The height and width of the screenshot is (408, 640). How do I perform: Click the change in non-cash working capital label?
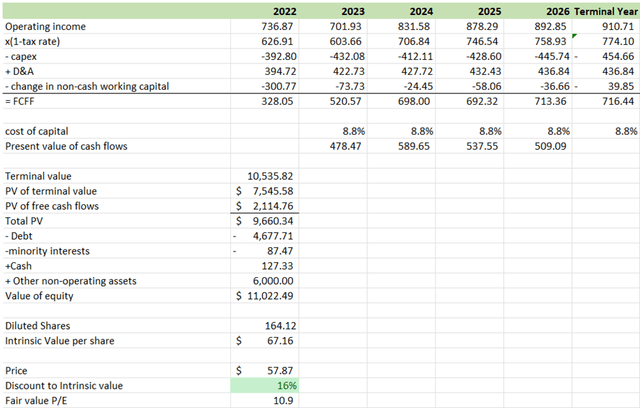click(x=87, y=86)
